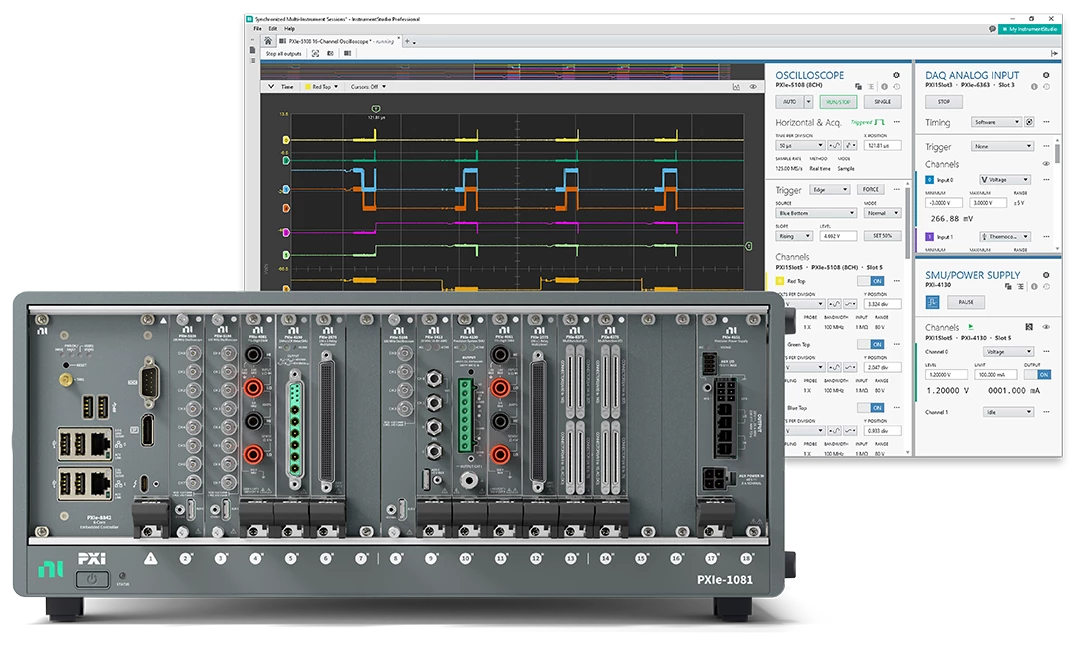Click the RUN/STOP button
Viewport: 1080px width, 646px height.
click(838, 102)
